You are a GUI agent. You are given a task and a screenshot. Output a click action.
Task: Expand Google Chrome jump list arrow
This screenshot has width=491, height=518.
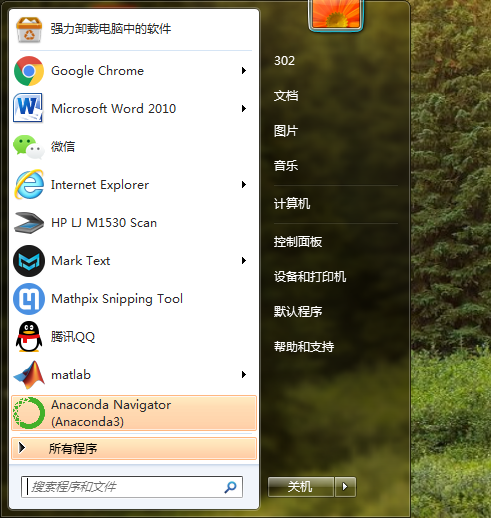244,71
